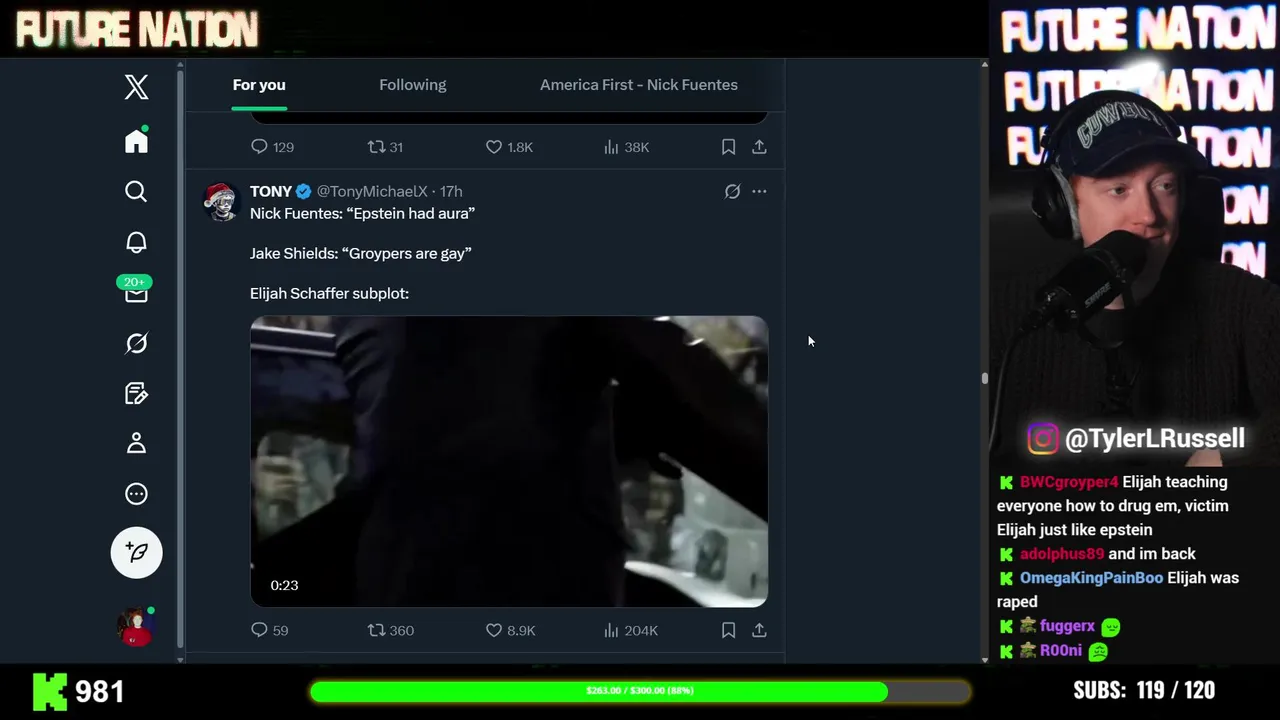Image resolution: width=1280 pixels, height=720 pixels.
Task: Repost TONY's post with 360 reposts
Action: click(x=390, y=630)
